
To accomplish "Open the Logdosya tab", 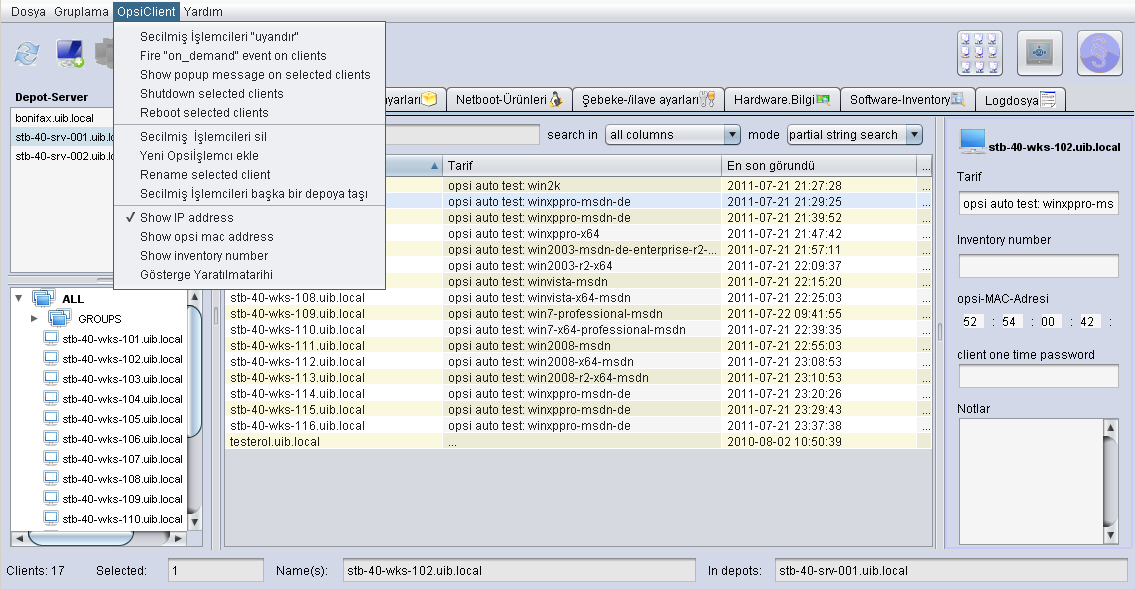I will coord(1020,100).
